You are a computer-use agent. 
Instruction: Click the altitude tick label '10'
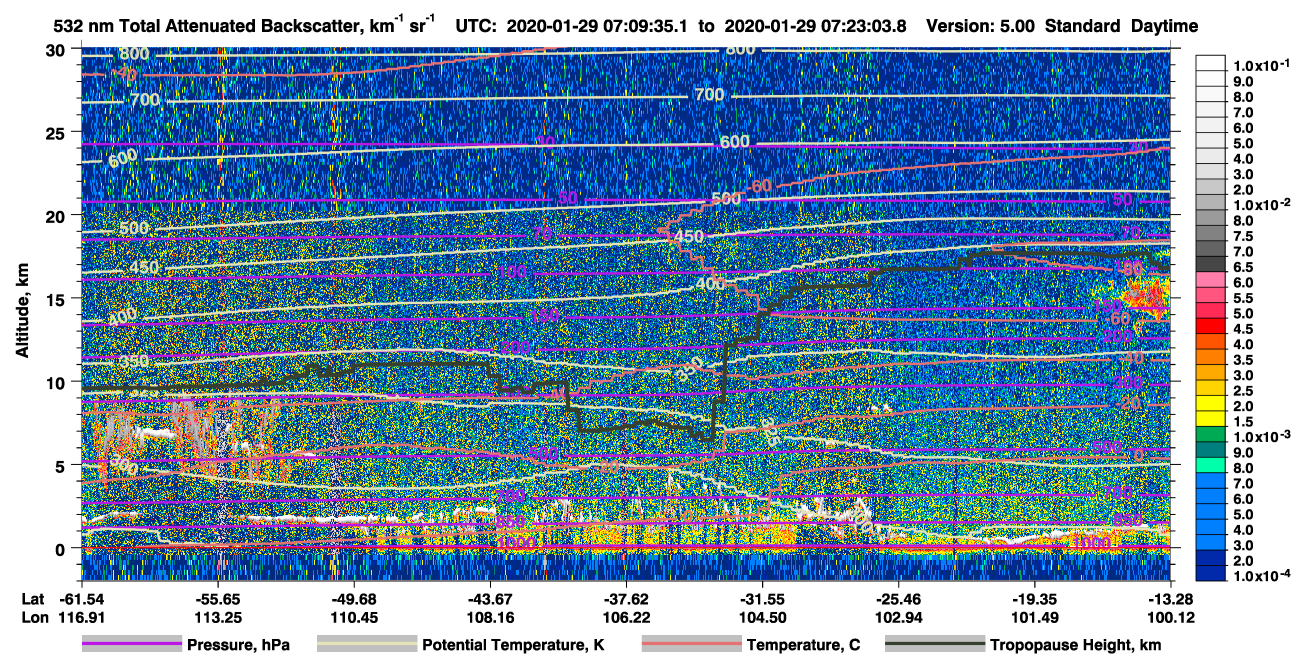pyautogui.click(x=56, y=382)
